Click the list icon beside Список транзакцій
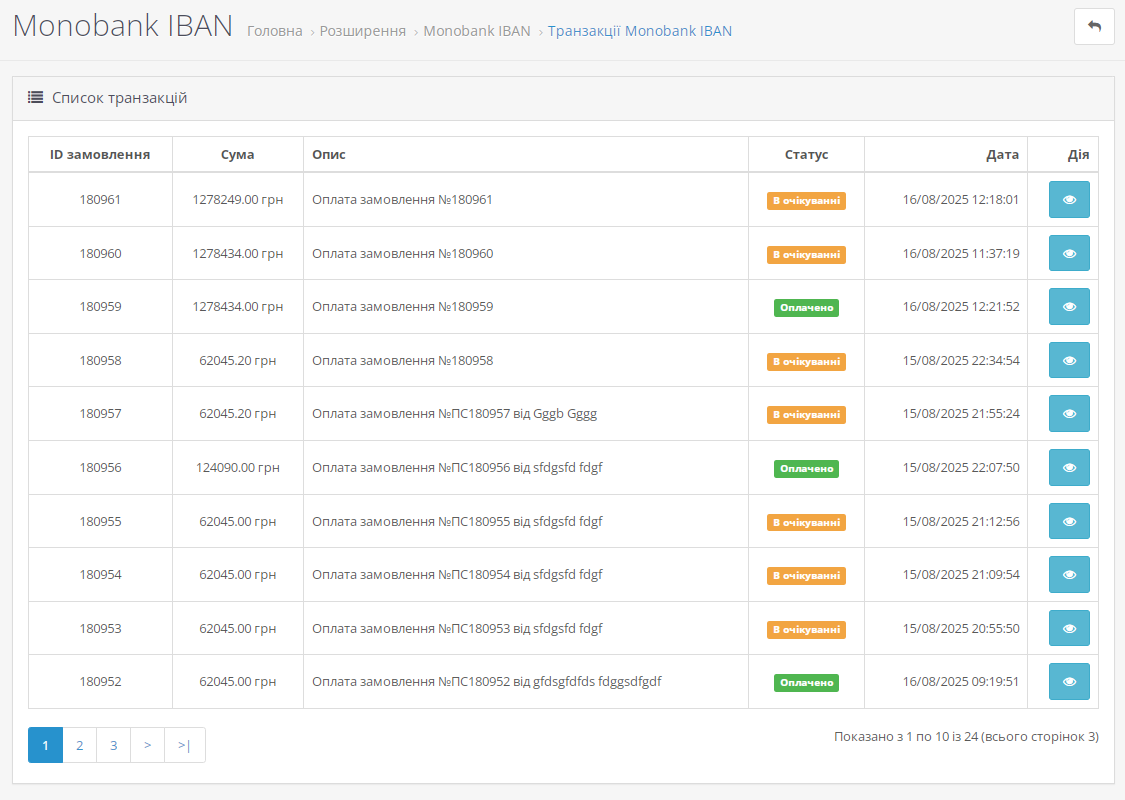1125x800 pixels. 35,98
